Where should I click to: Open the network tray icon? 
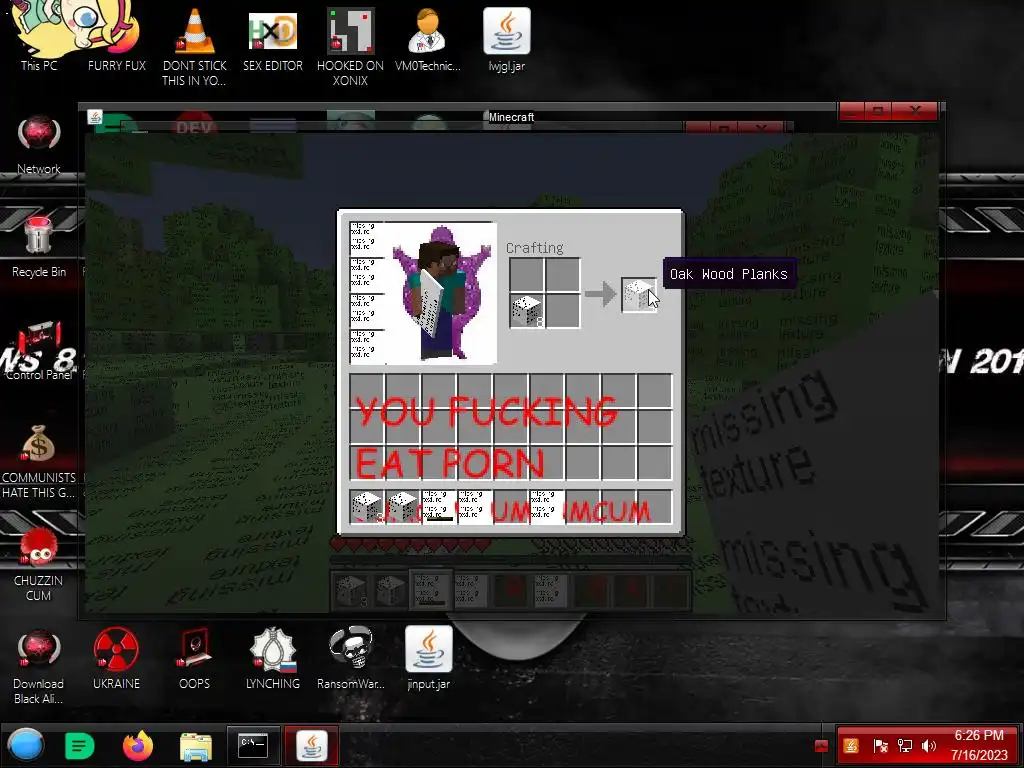[x=905, y=746]
